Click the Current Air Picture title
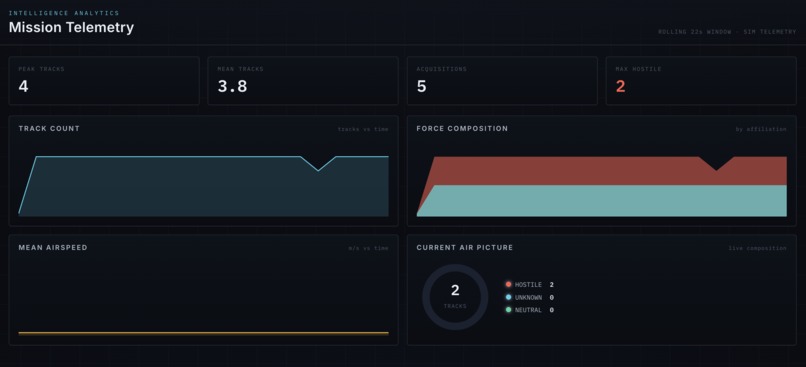 [465, 247]
